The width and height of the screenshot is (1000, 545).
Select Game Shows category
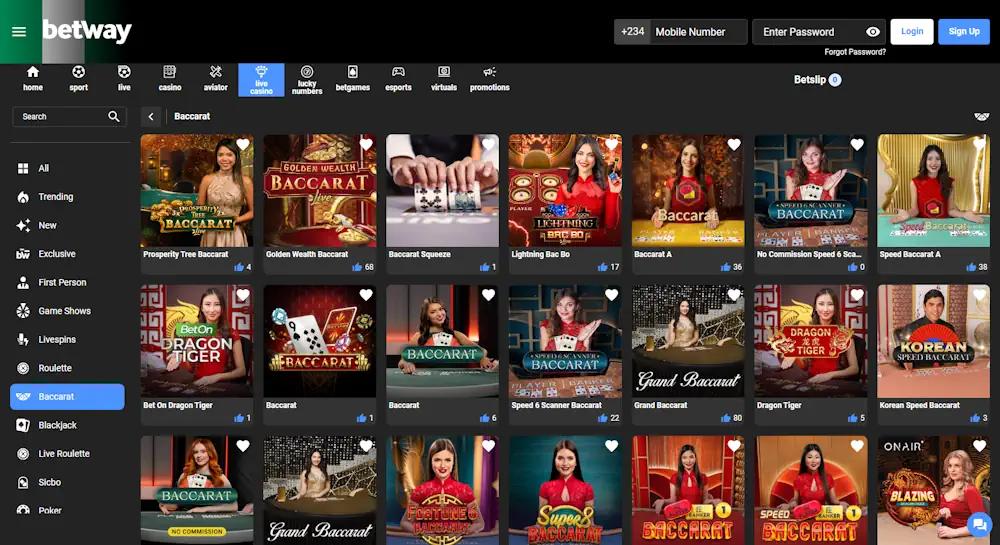pyautogui.click(x=68, y=311)
